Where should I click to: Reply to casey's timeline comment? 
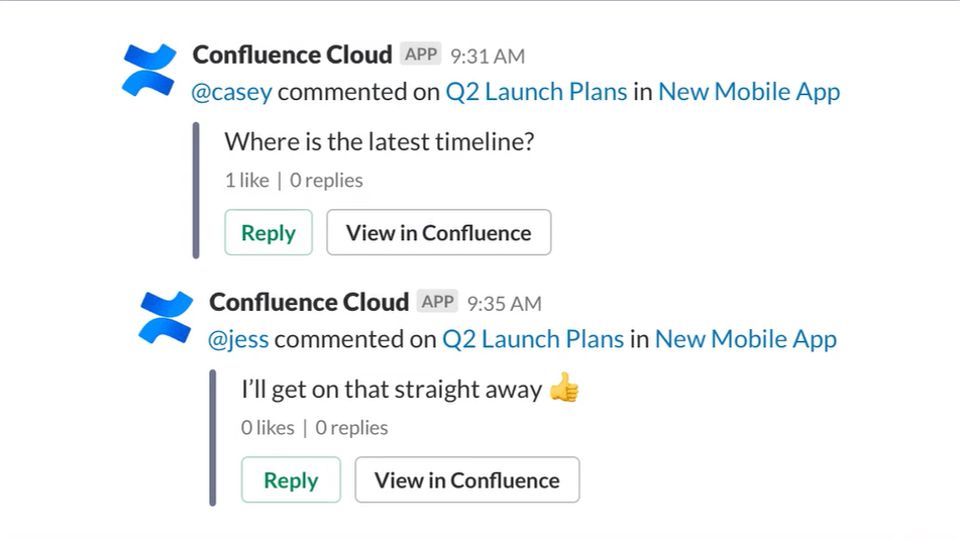(x=268, y=233)
